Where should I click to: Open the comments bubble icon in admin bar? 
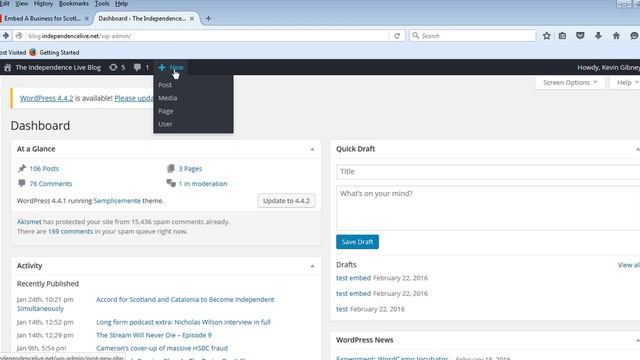[137, 67]
